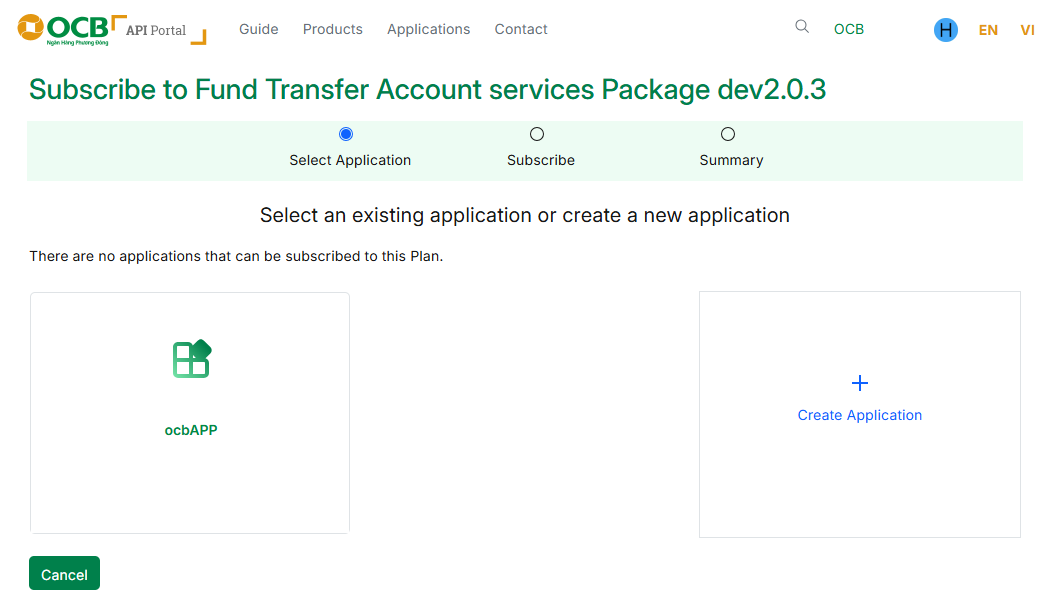Click the Summary step label
The width and height of the screenshot is (1044, 607).
[731, 160]
